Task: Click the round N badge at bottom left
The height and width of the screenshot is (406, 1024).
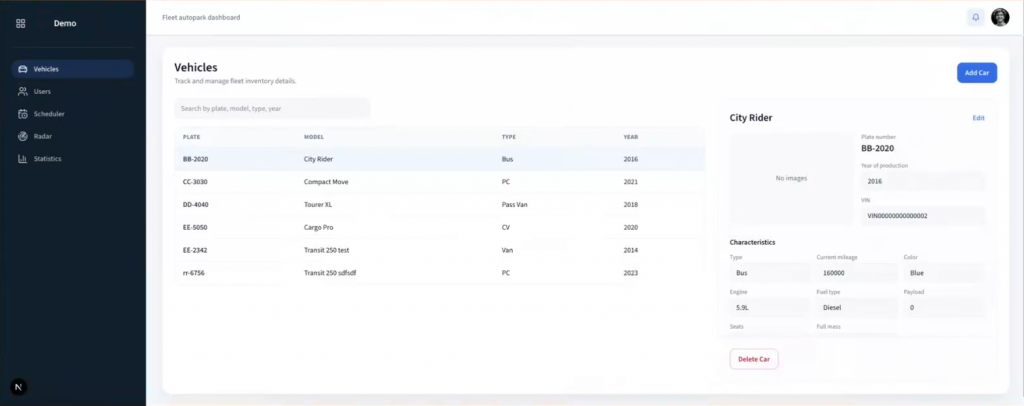Action: point(18,387)
